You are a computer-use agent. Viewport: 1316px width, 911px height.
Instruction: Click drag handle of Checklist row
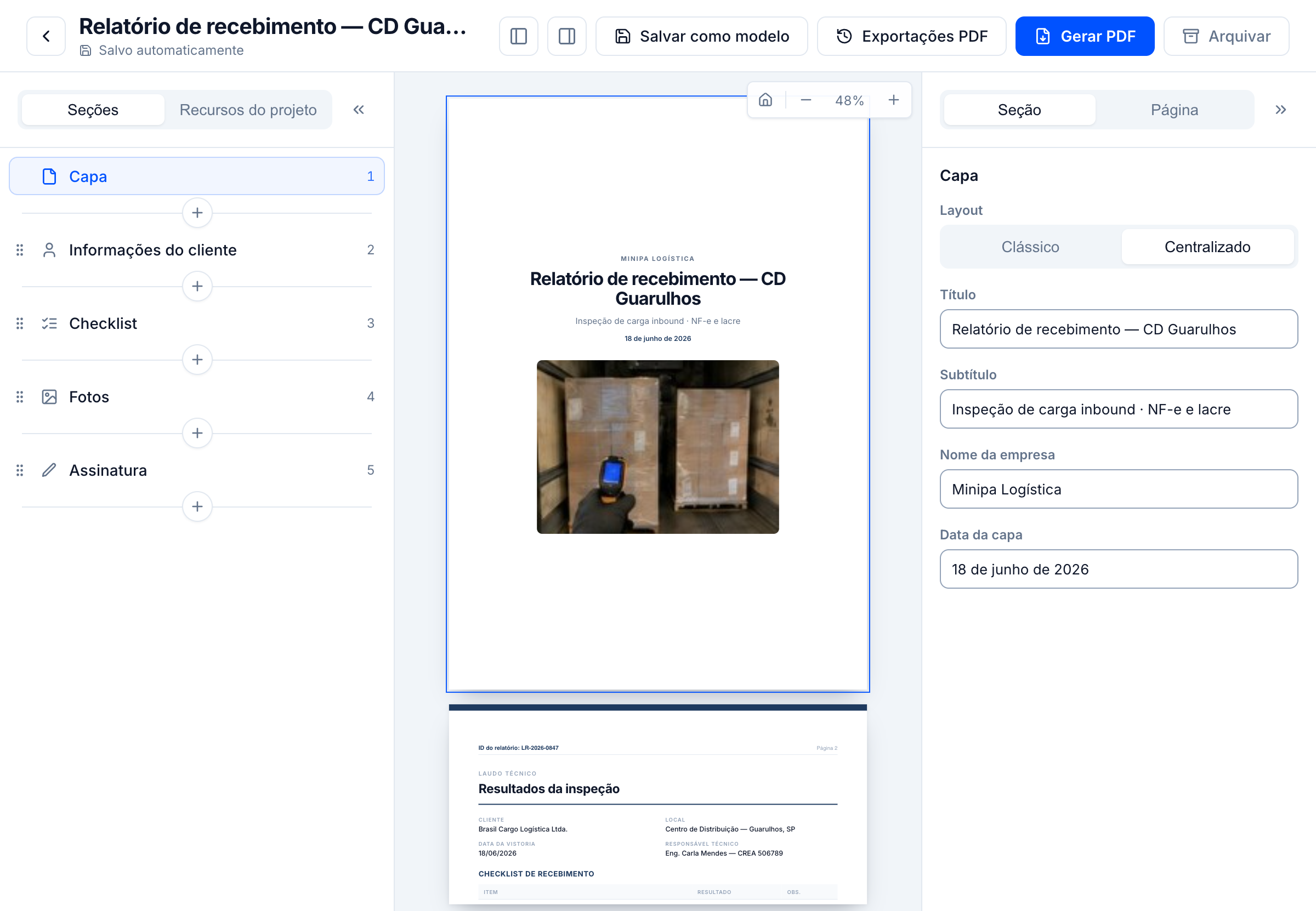tap(19, 323)
